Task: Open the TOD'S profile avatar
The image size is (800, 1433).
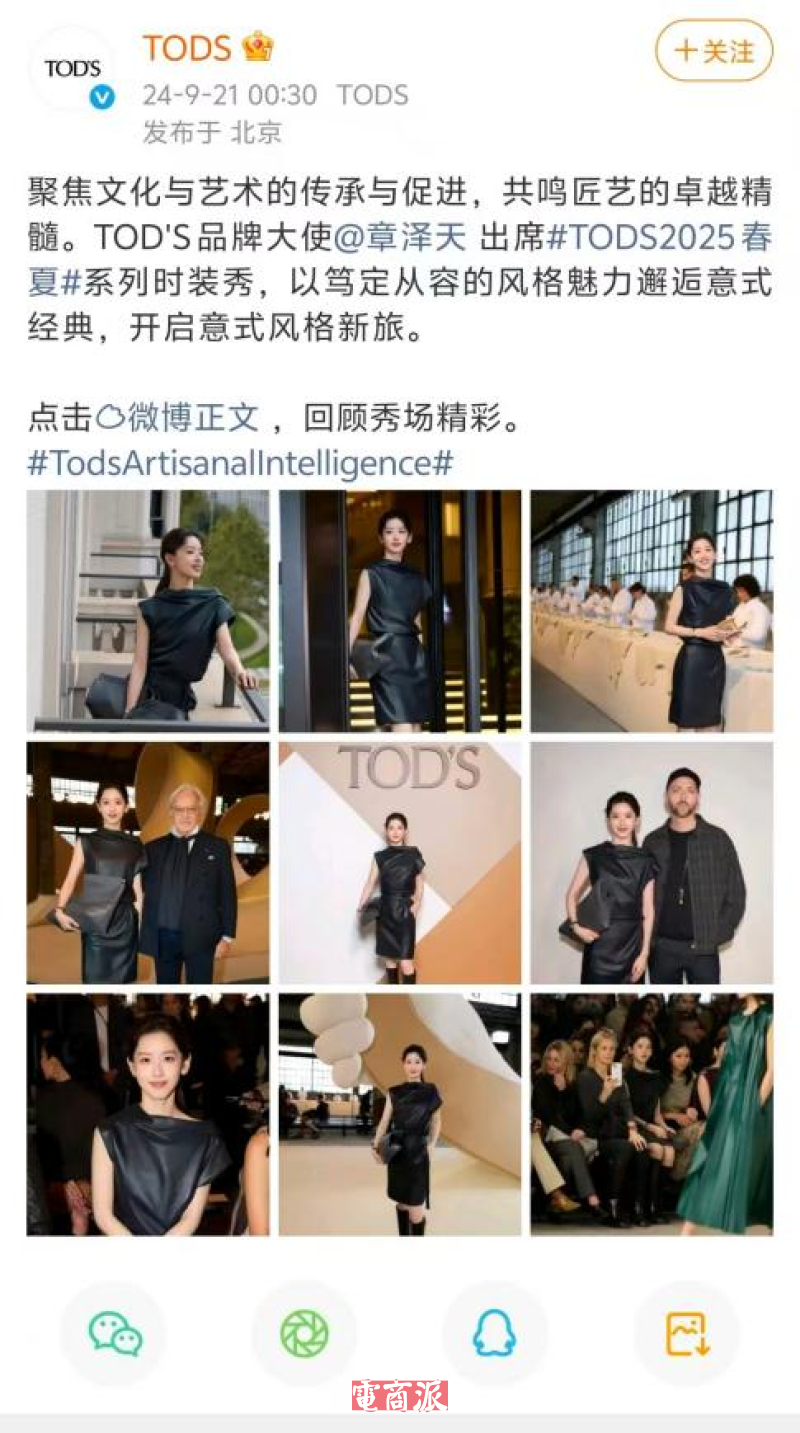Action: tap(72, 70)
